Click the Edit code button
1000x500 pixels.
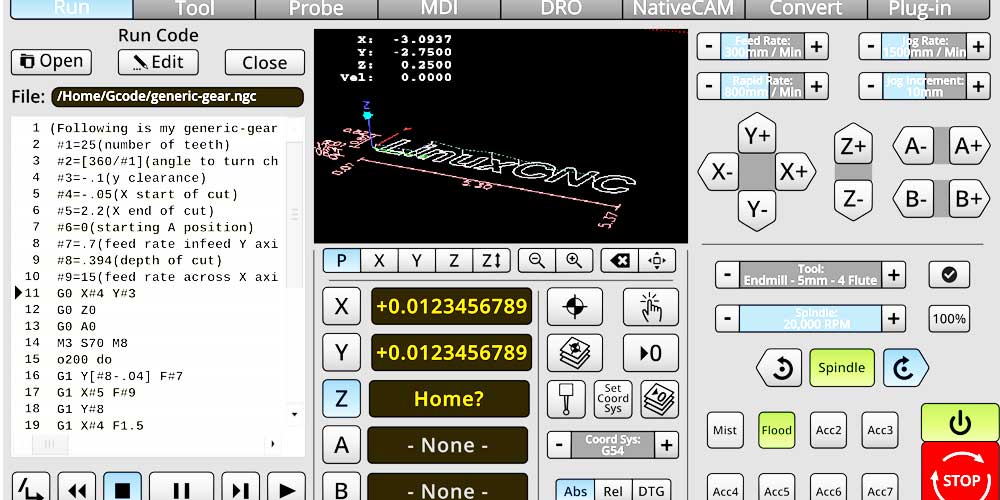(158, 62)
